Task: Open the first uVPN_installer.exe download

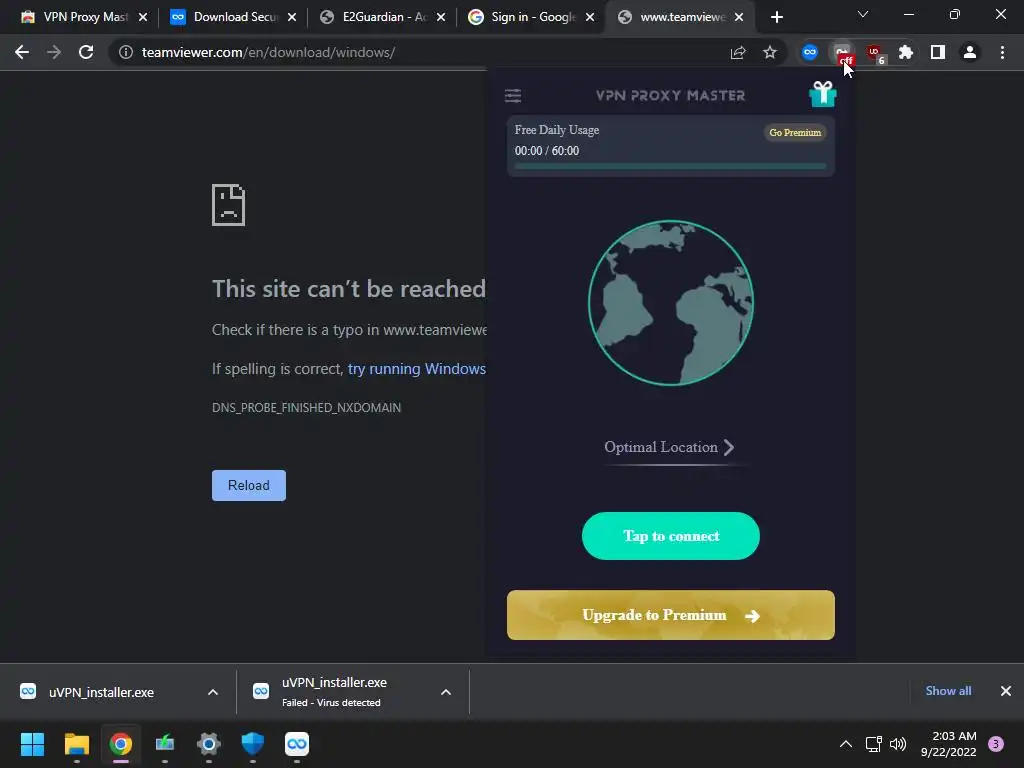Action: tap(101, 692)
